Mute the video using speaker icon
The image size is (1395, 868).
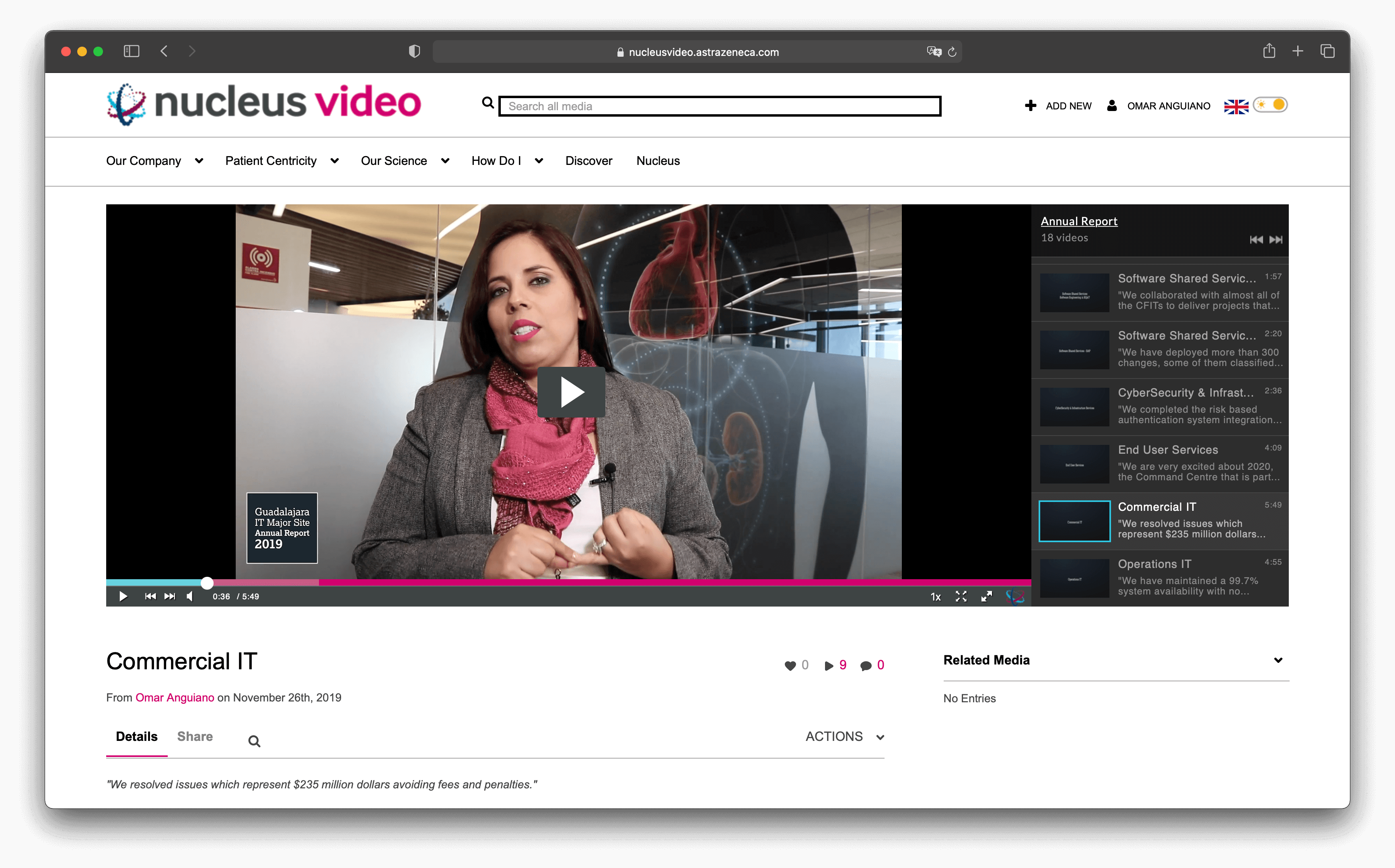pos(190,596)
